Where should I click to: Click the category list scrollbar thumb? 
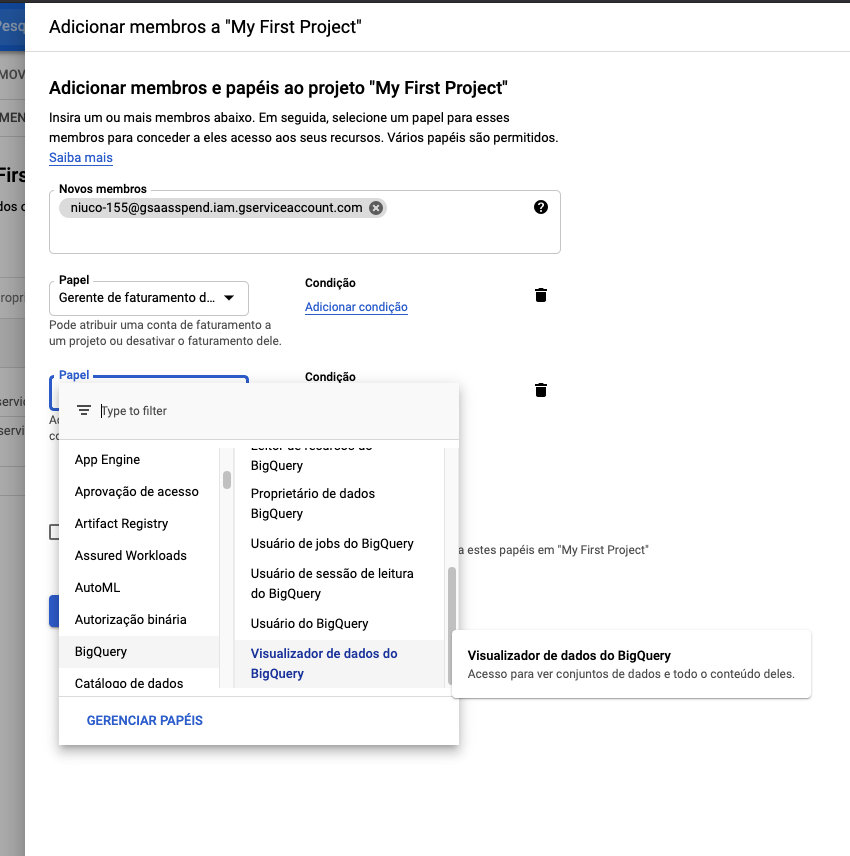pos(227,480)
